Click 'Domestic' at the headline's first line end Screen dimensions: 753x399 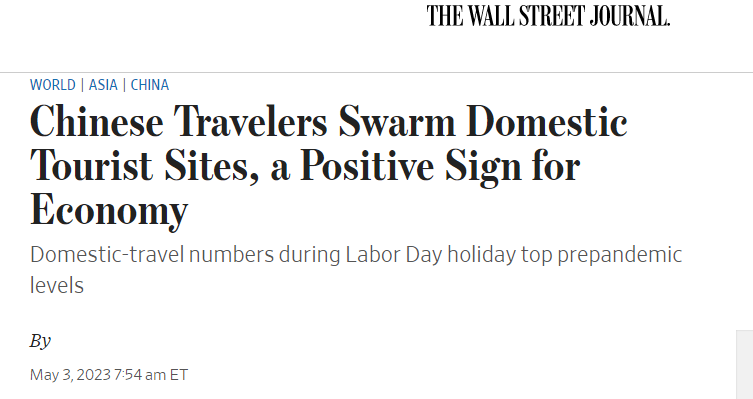coord(547,122)
